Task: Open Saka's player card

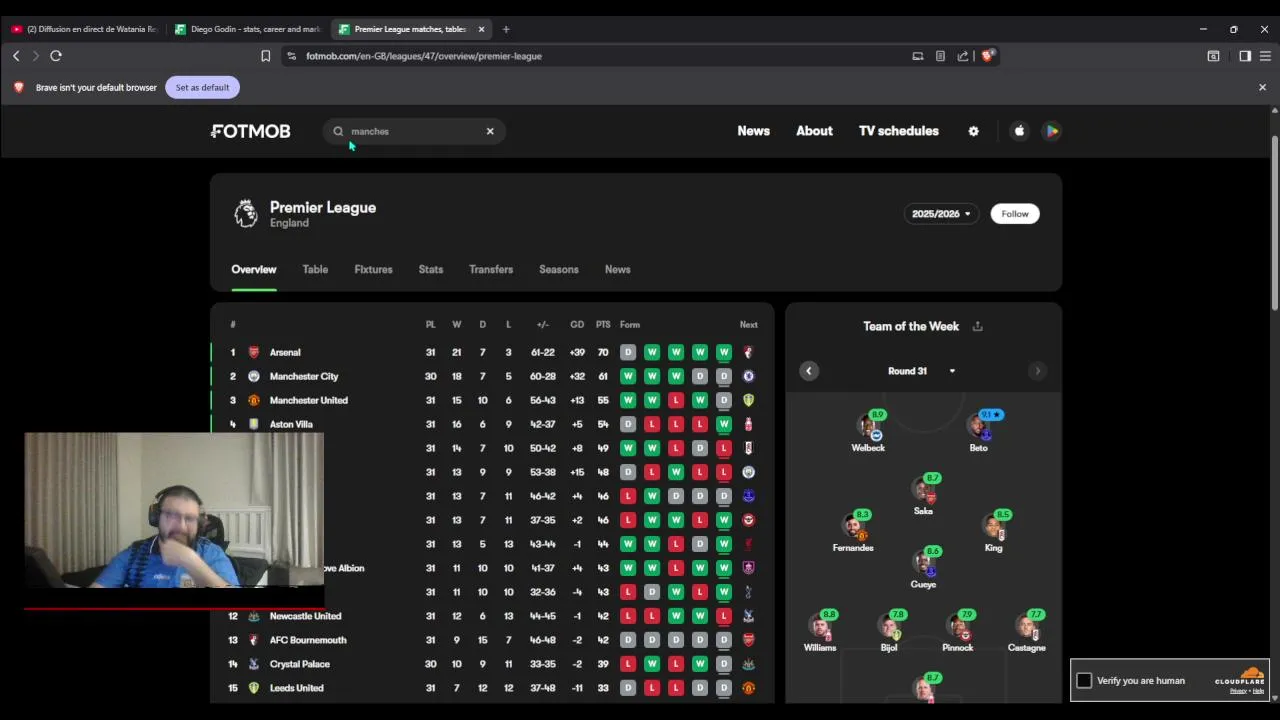Action: [x=923, y=494]
